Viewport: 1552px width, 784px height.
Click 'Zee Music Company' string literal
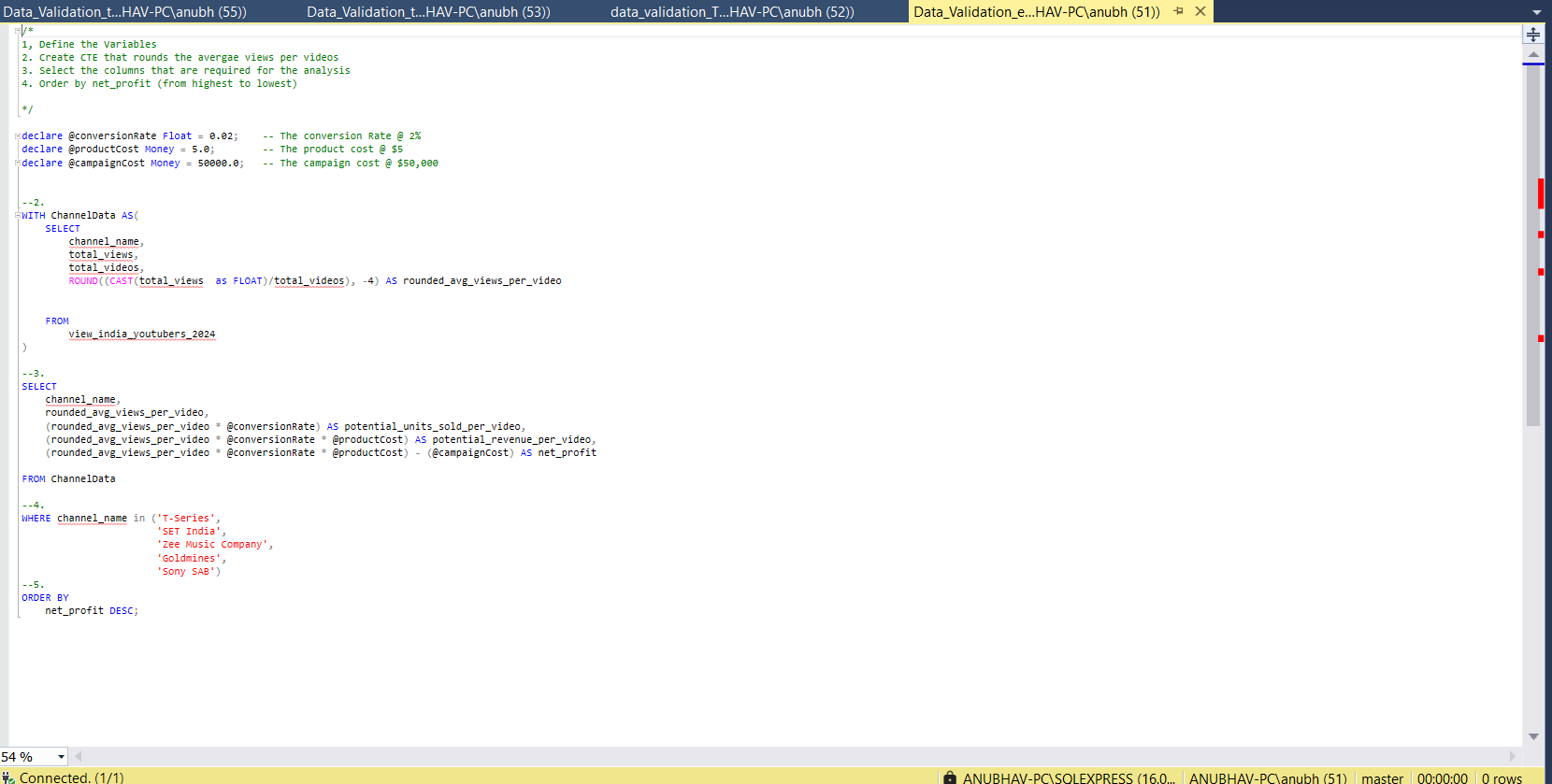(x=212, y=545)
